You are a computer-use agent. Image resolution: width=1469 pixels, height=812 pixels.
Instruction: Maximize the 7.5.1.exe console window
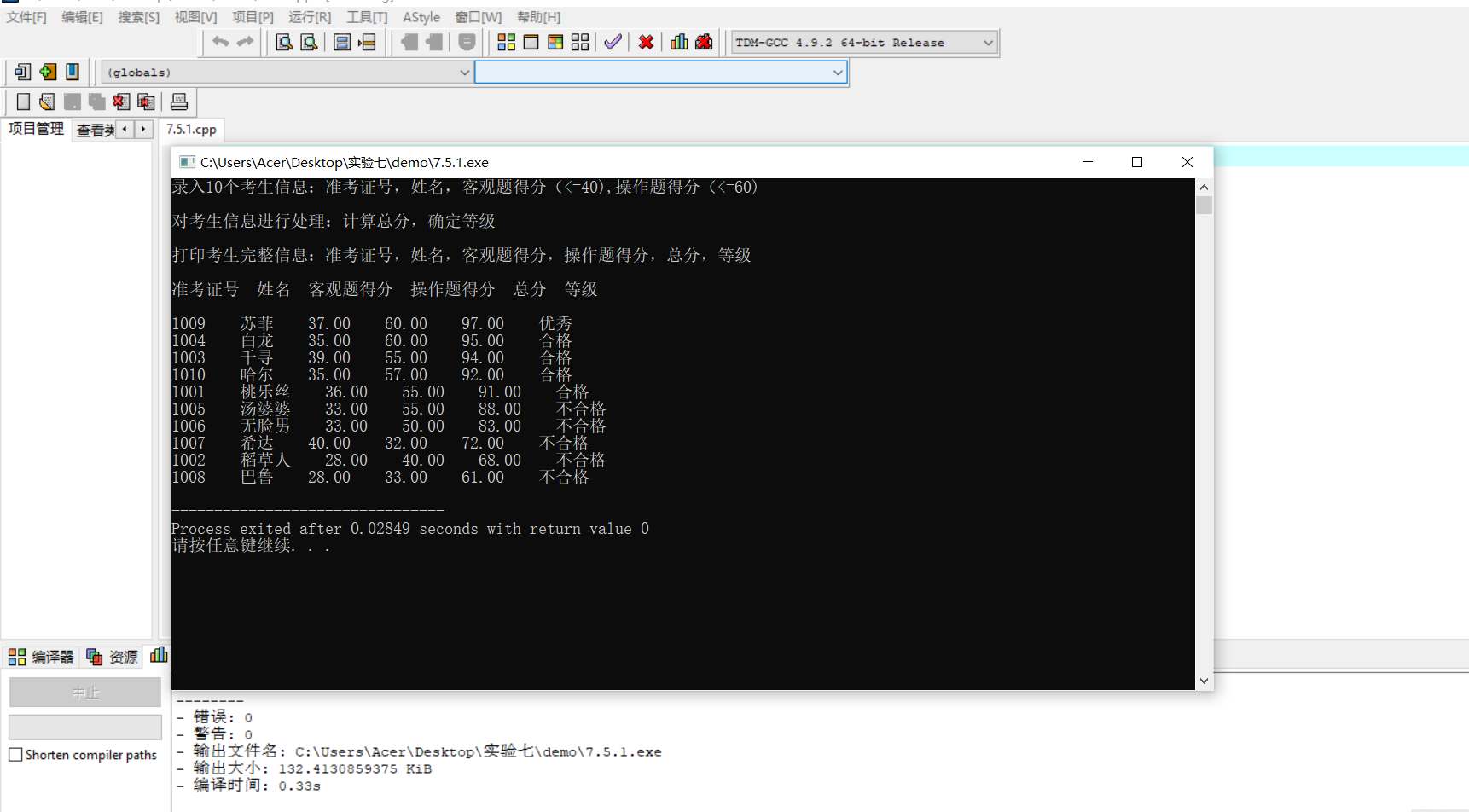tap(1137, 162)
